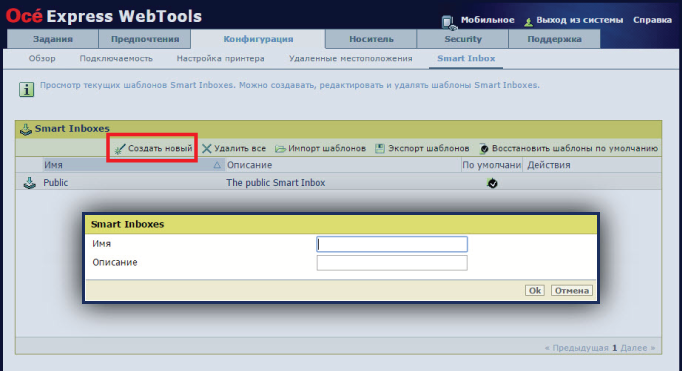Open the Подключаемость sub-tab
This screenshot has width=682, height=371.
[116, 58]
